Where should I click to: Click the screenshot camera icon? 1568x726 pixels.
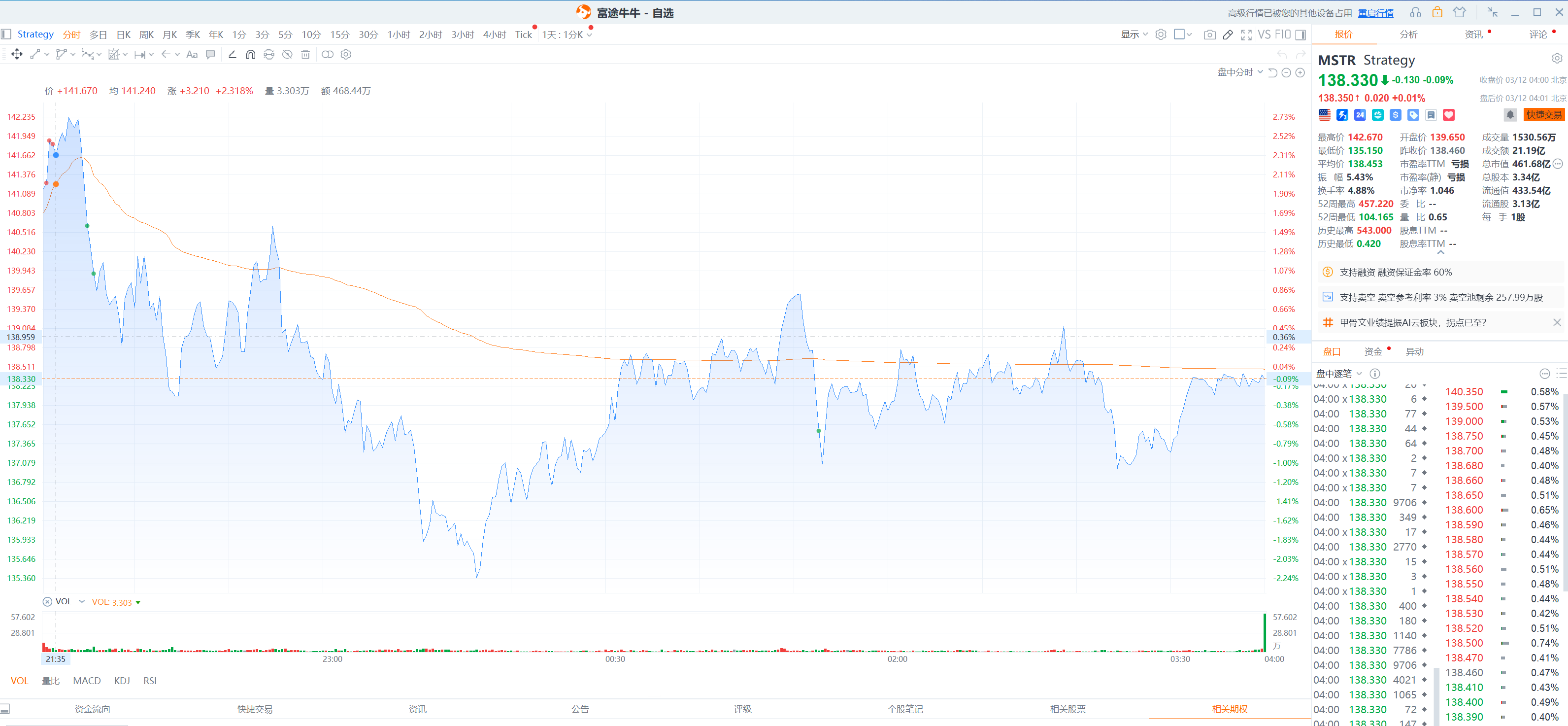pos(1209,35)
